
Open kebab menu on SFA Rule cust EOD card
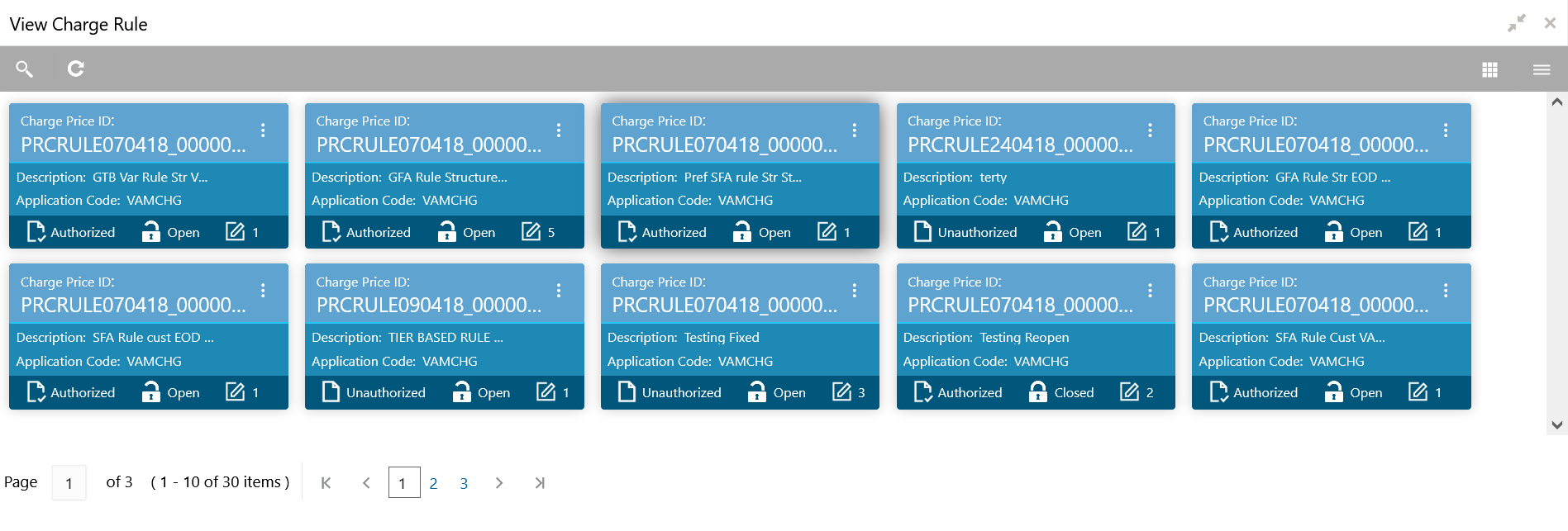pos(263,291)
